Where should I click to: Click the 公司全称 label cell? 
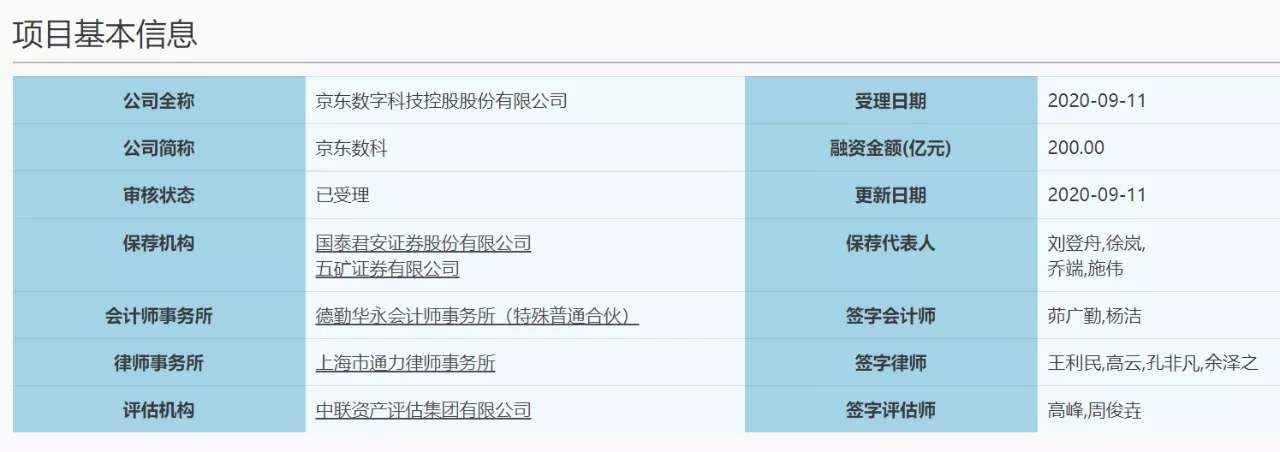pos(159,100)
